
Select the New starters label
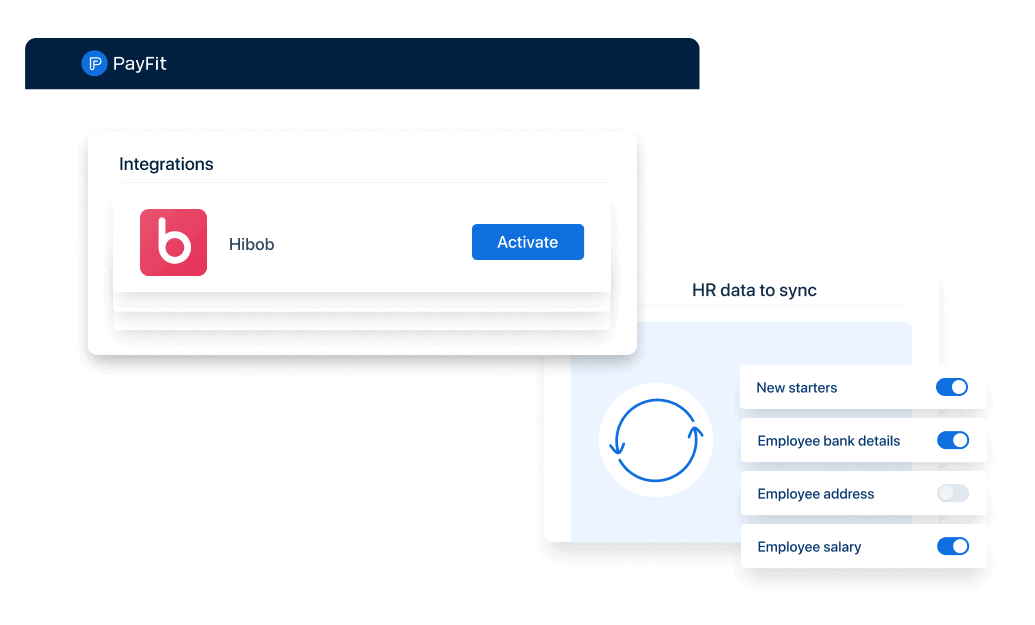tap(797, 388)
